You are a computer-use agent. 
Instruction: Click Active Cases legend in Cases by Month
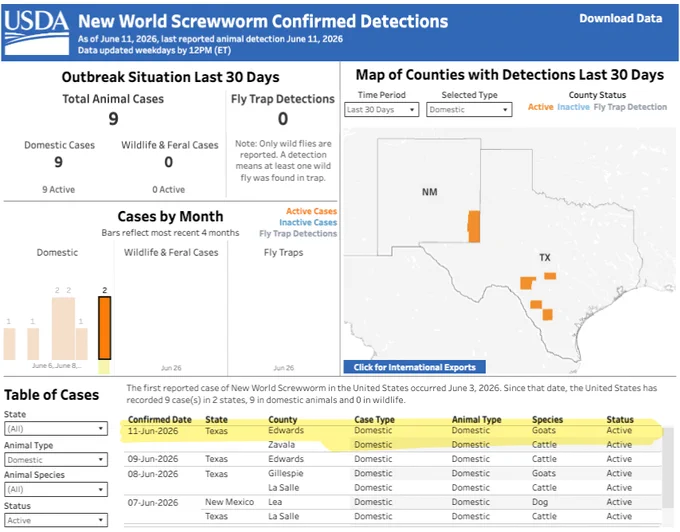pyautogui.click(x=311, y=211)
